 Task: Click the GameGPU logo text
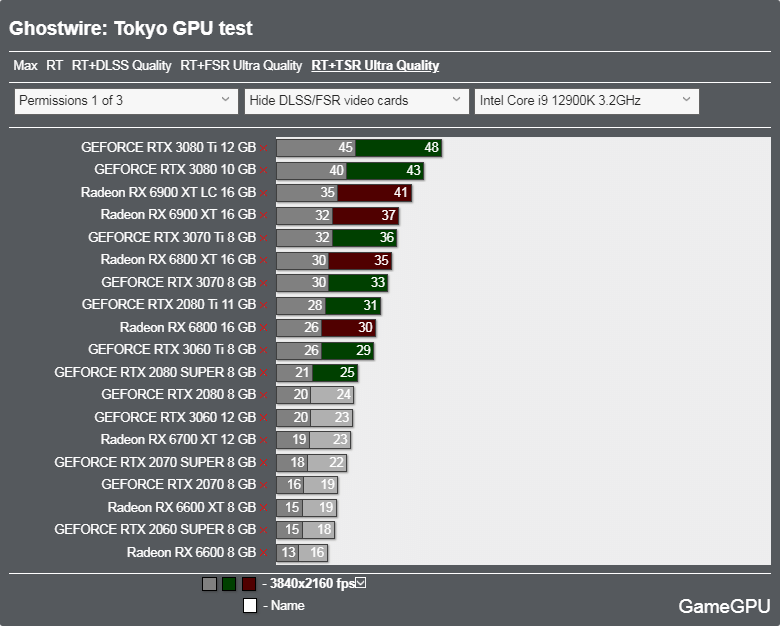(x=724, y=606)
